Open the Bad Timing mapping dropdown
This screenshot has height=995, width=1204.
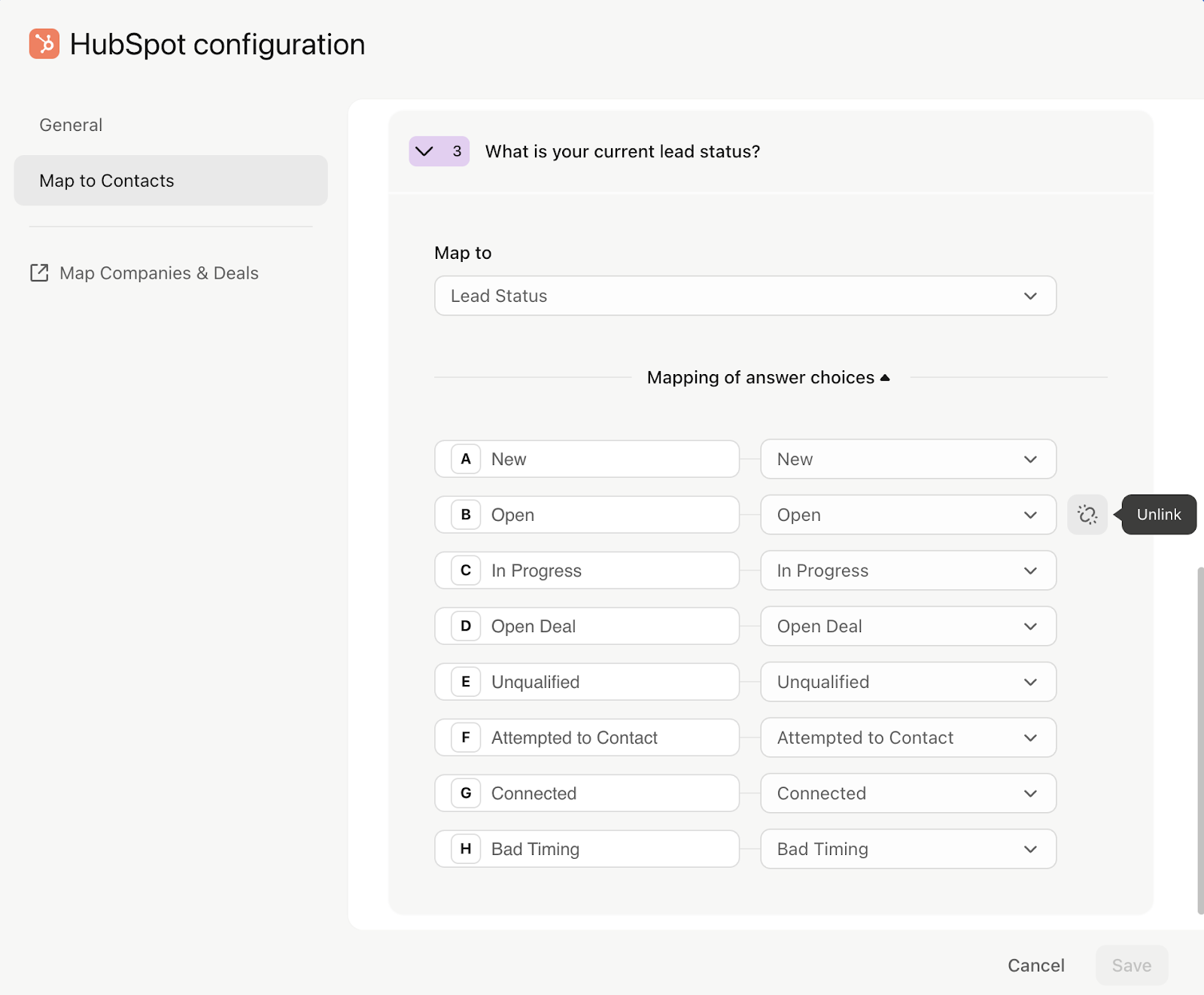click(x=908, y=849)
